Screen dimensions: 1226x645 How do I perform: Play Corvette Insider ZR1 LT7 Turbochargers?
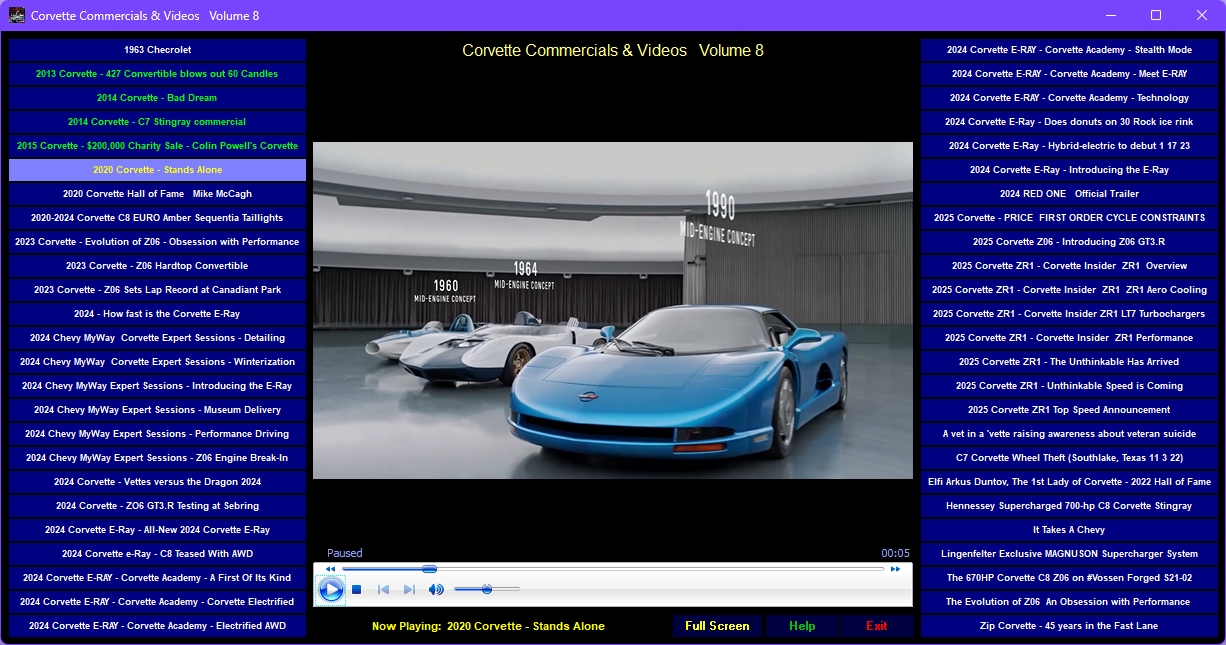(x=1069, y=314)
